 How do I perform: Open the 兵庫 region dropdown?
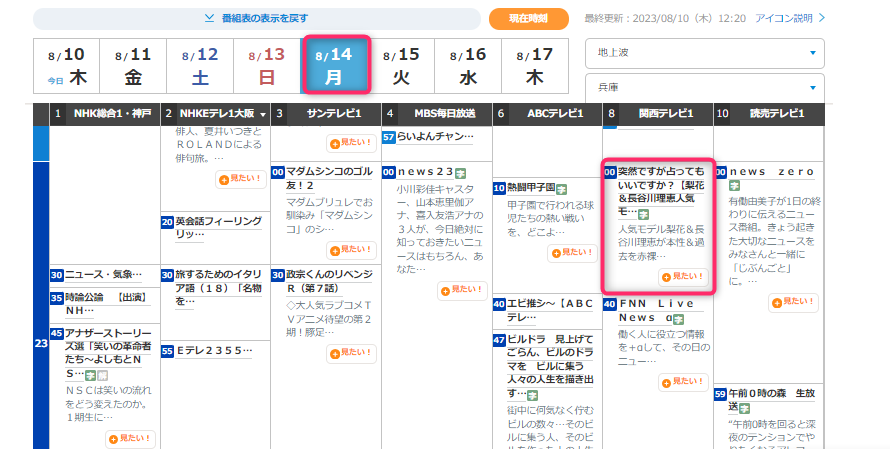pos(704,87)
